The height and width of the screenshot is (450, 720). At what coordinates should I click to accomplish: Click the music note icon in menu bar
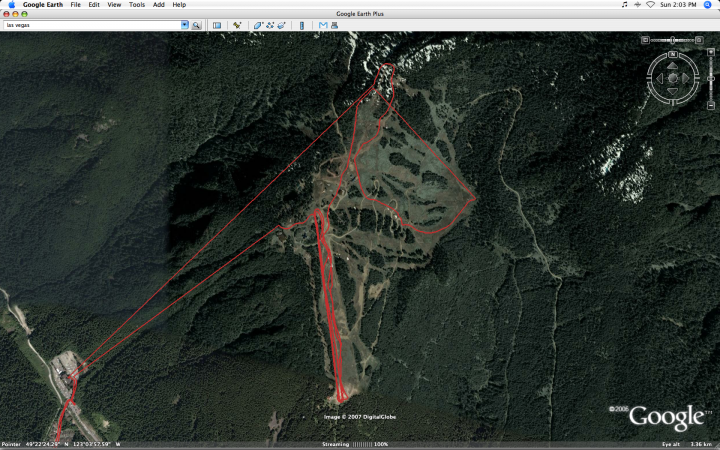(x=624, y=5)
